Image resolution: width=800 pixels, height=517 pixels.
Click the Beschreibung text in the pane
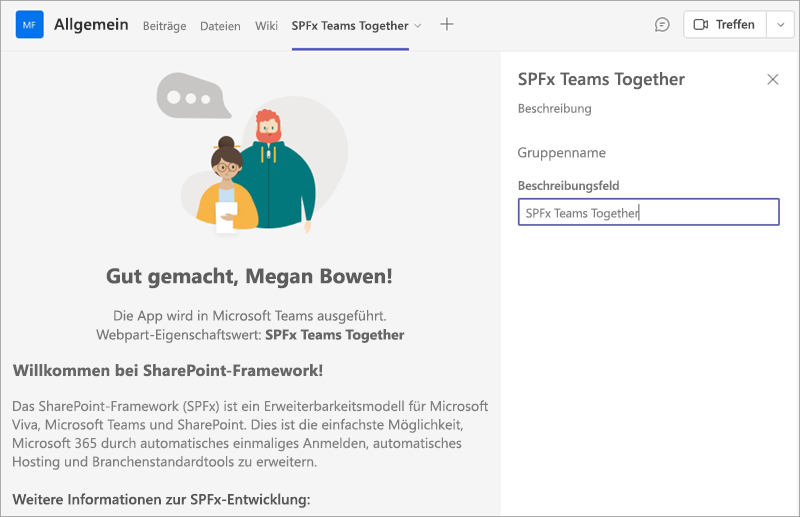[x=555, y=109]
